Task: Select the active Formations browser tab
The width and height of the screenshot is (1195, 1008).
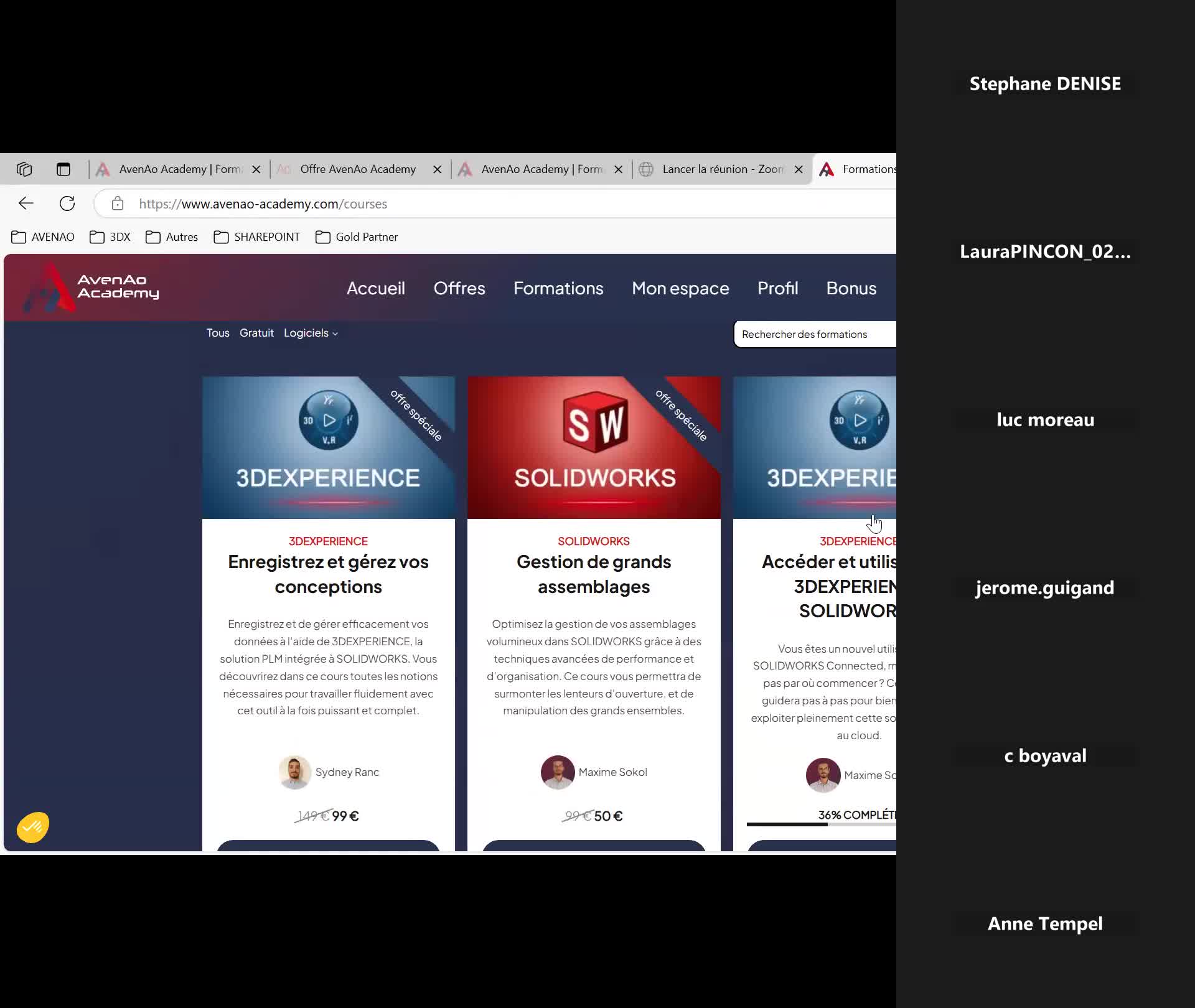Action: click(x=856, y=169)
